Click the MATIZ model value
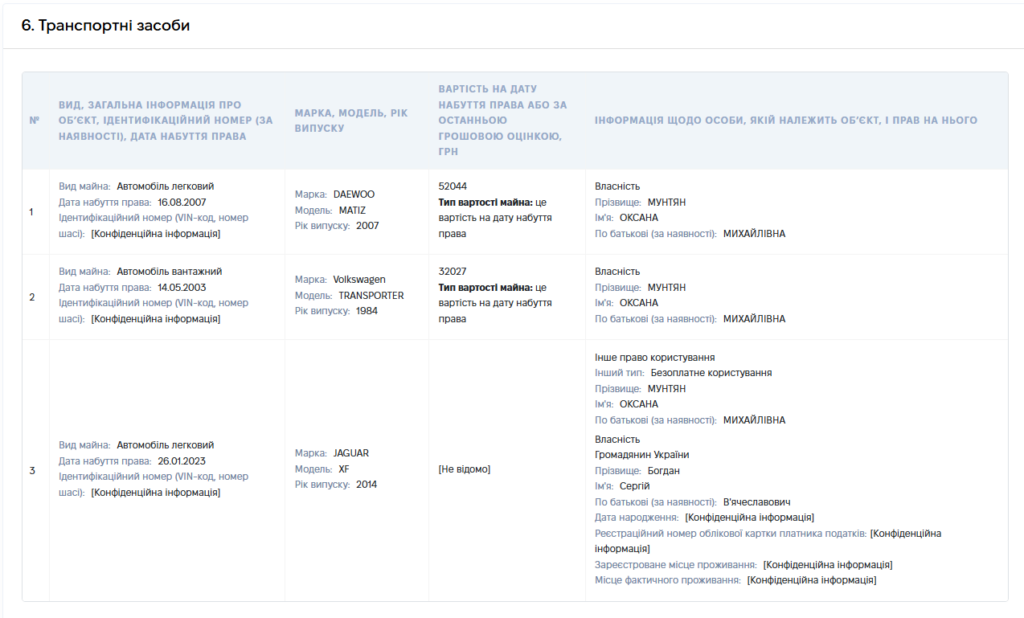This screenshot has width=1024, height=618. click(x=352, y=210)
